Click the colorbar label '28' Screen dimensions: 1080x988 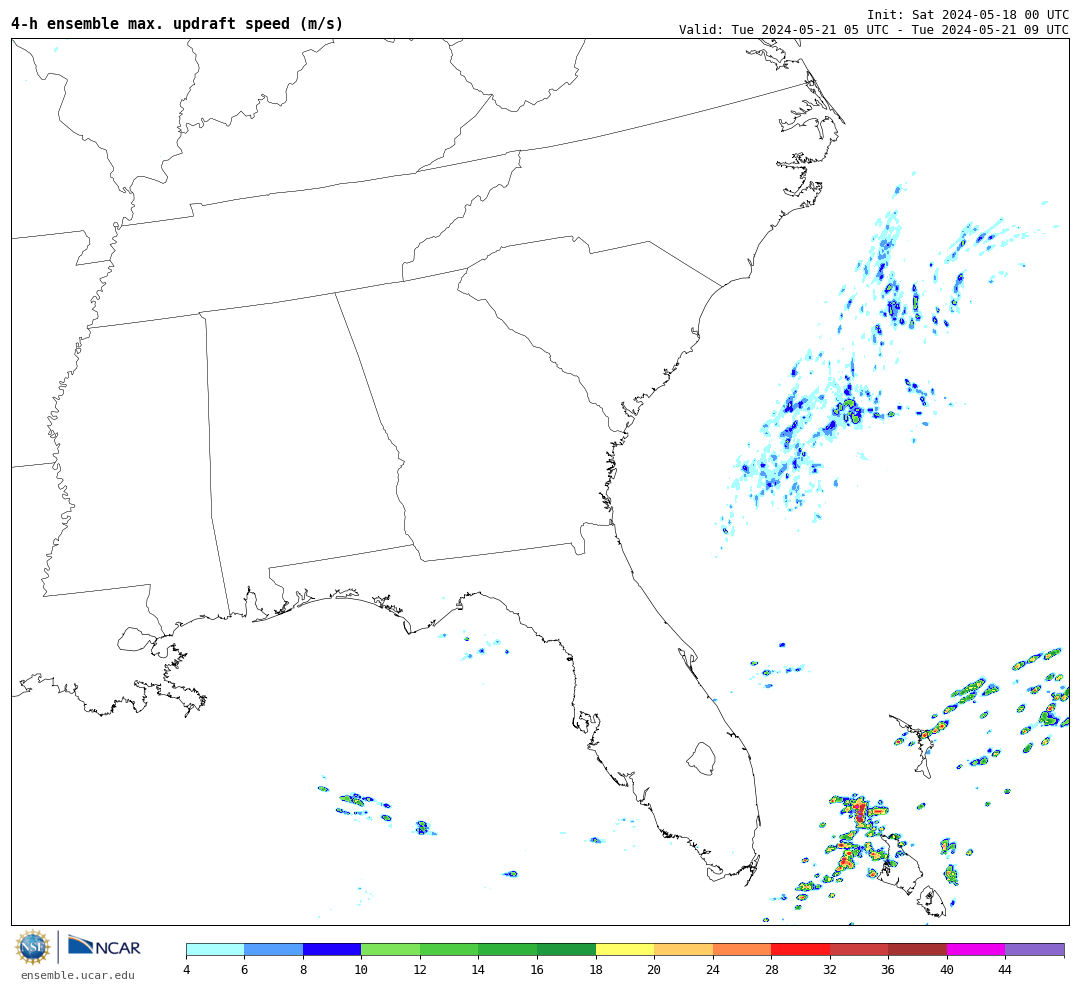(771, 969)
